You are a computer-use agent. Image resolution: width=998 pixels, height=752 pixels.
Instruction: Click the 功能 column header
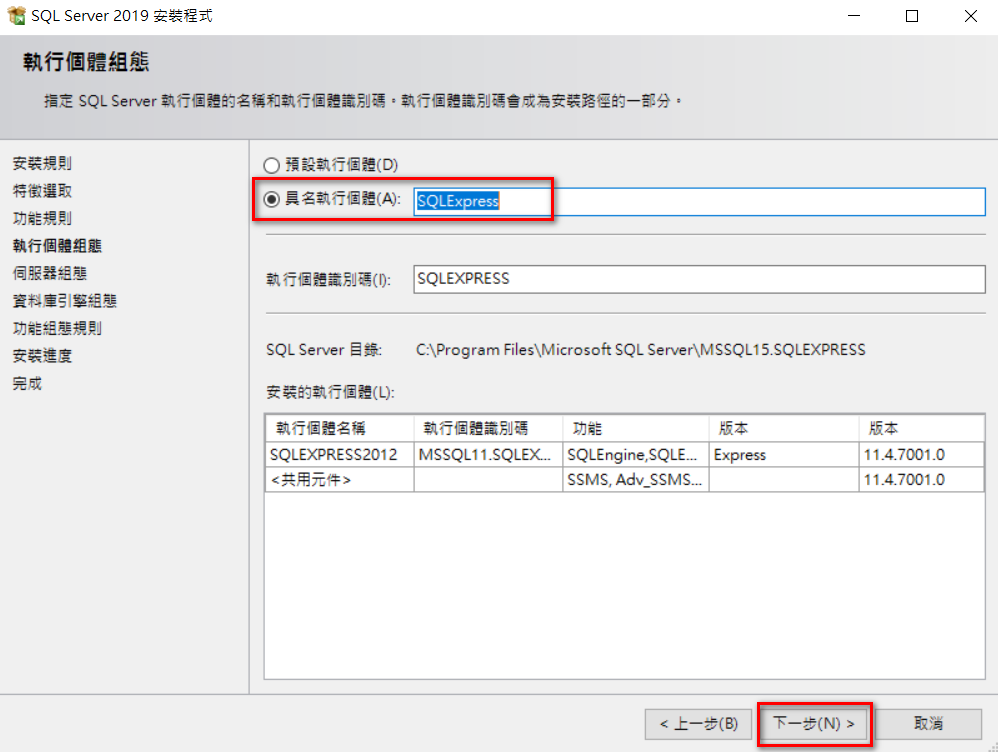[x=636, y=429]
